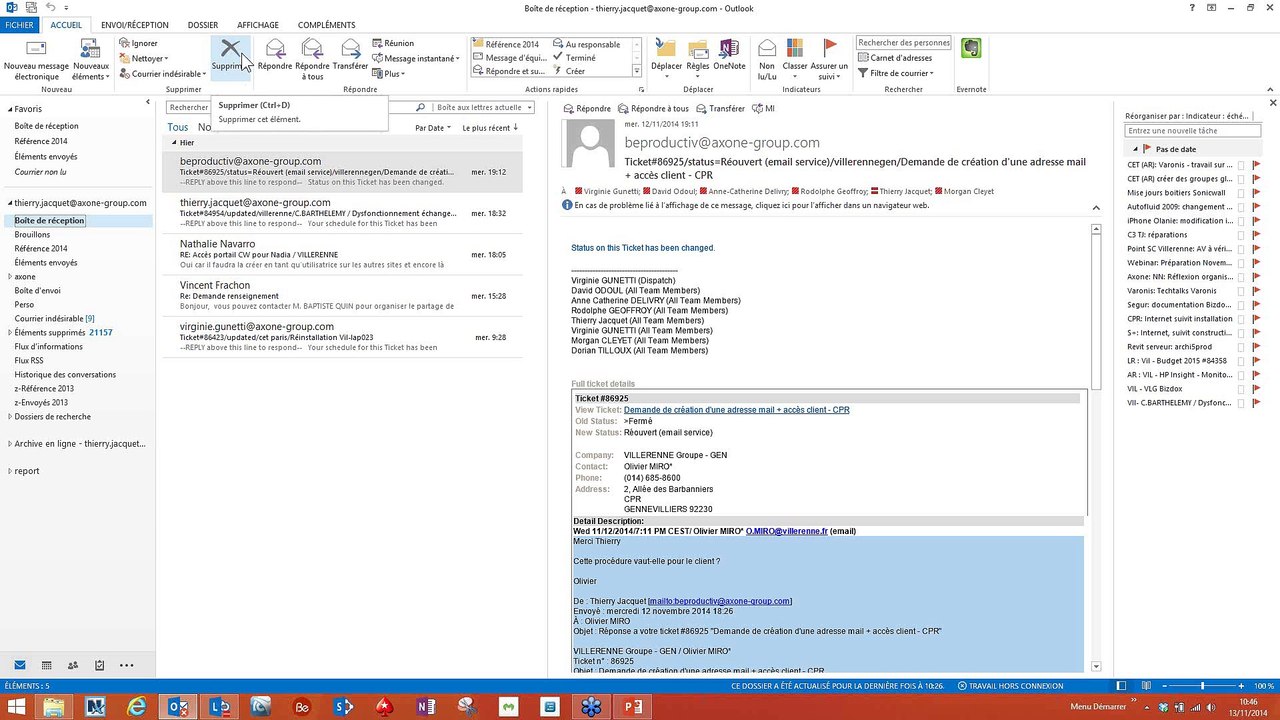The height and width of the screenshot is (720, 1280).
Task: Open Plus reply options dropdown
Action: 388,73
